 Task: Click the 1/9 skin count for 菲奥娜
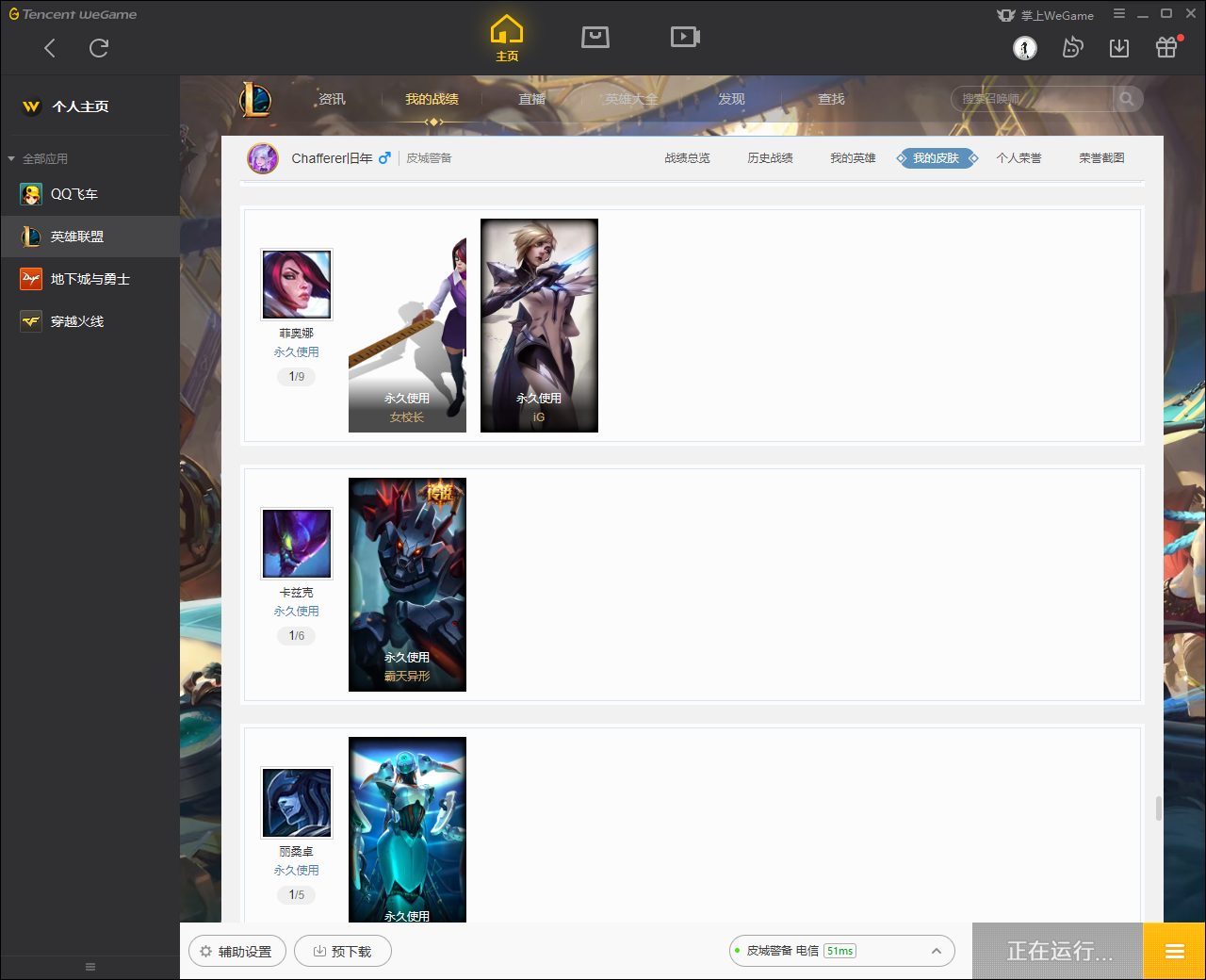click(x=297, y=377)
